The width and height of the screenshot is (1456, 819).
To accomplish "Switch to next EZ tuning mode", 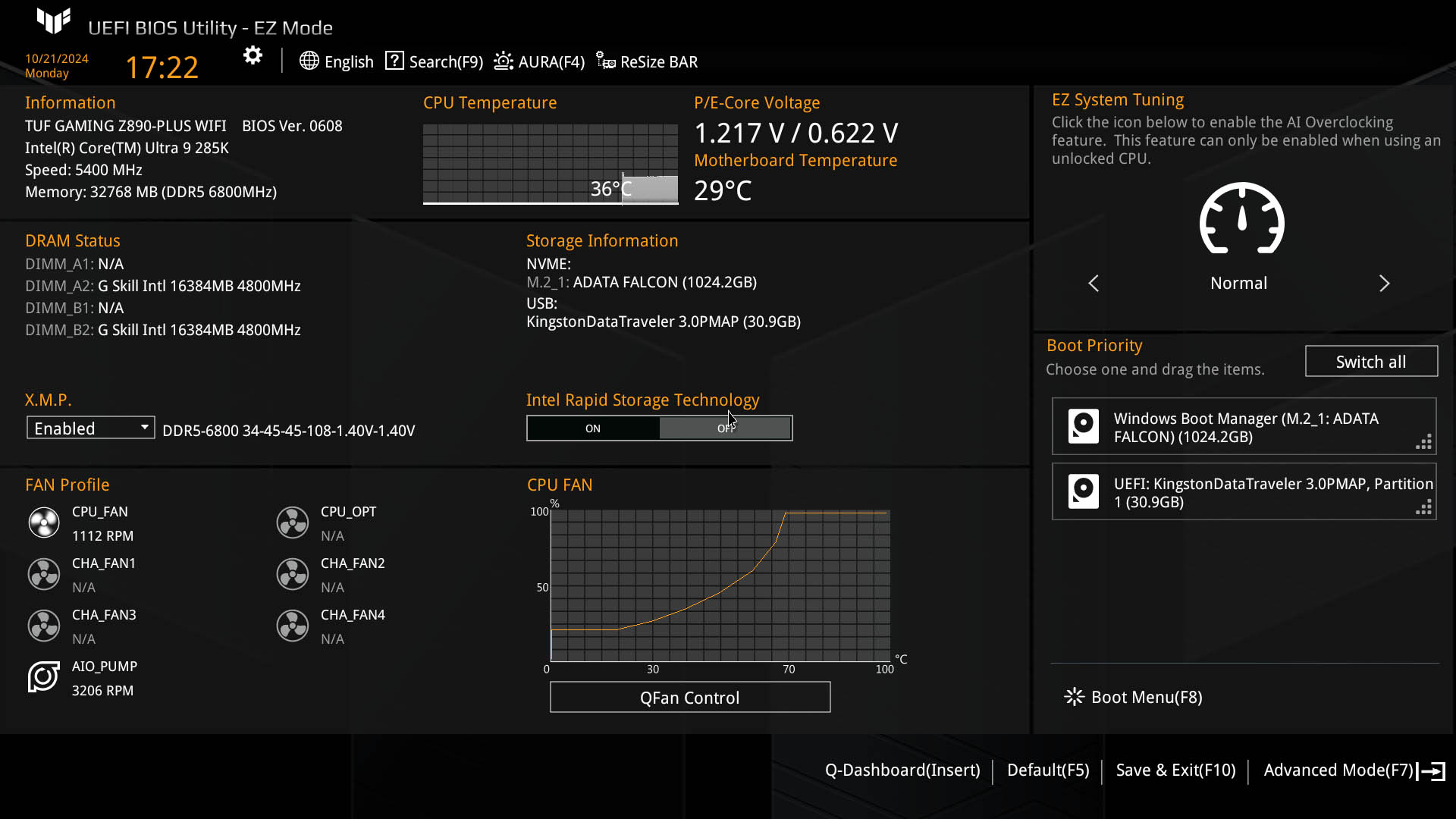I will [1384, 284].
